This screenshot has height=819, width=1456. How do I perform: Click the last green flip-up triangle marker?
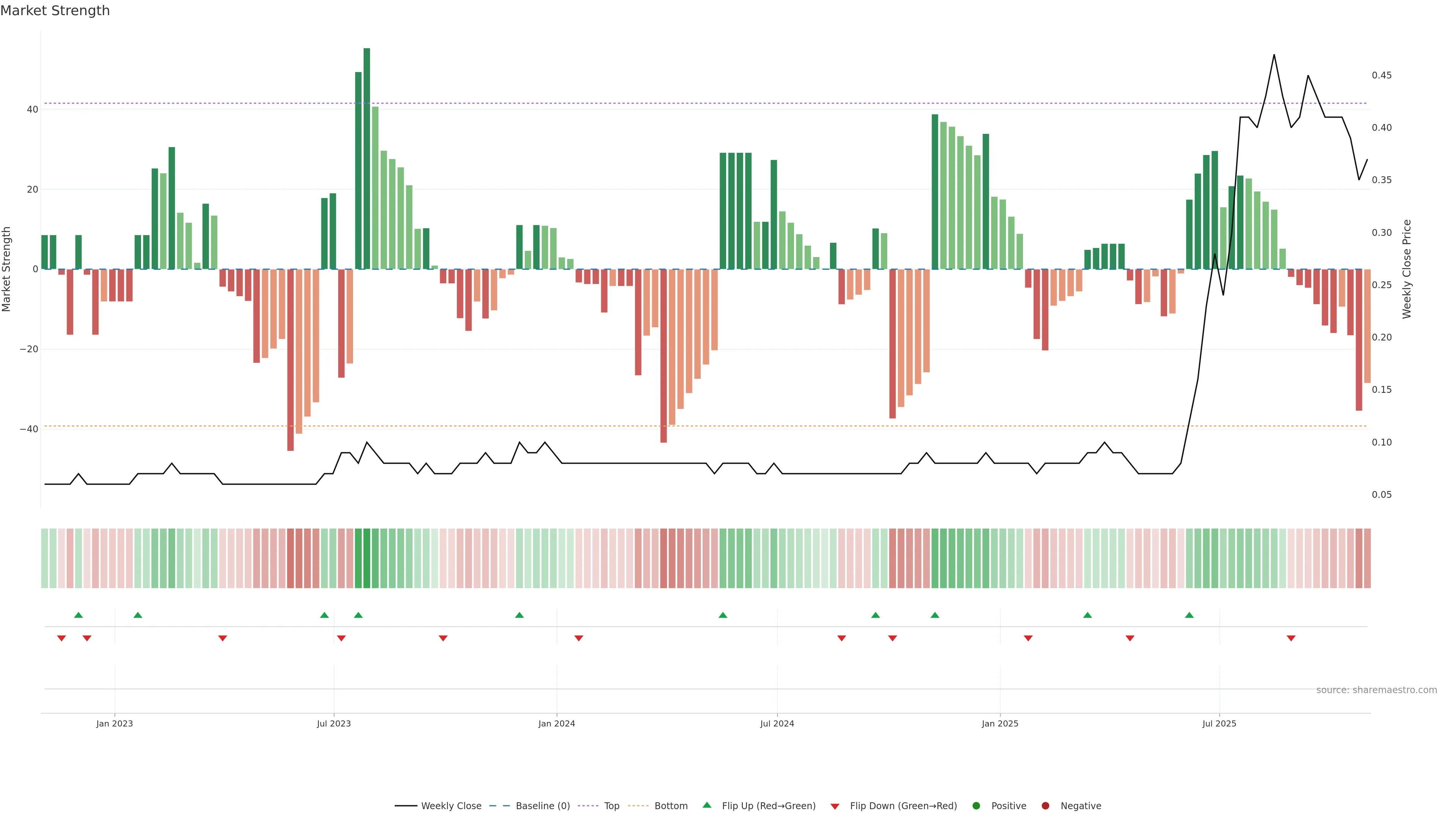(1189, 615)
